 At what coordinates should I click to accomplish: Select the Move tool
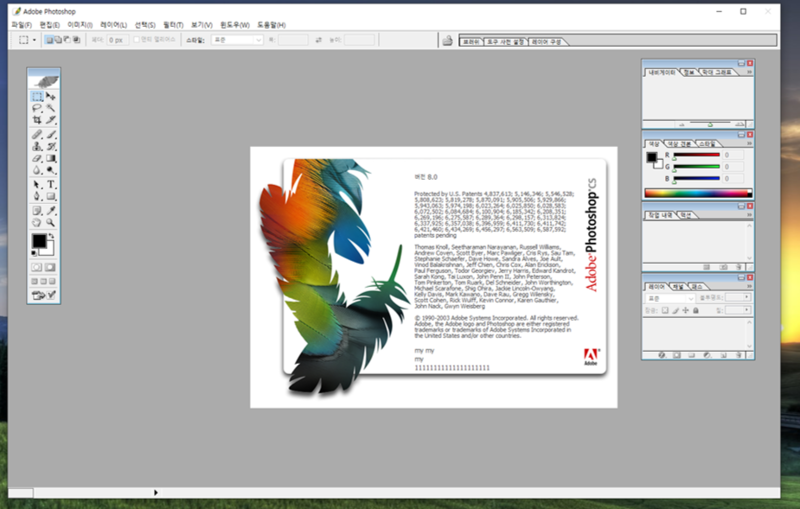click(x=51, y=96)
